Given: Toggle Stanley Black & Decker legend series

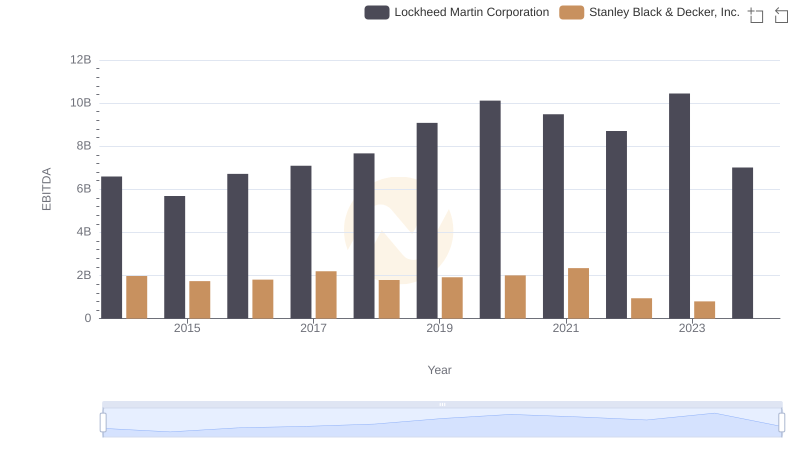Looking at the screenshot, I should pos(649,12).
